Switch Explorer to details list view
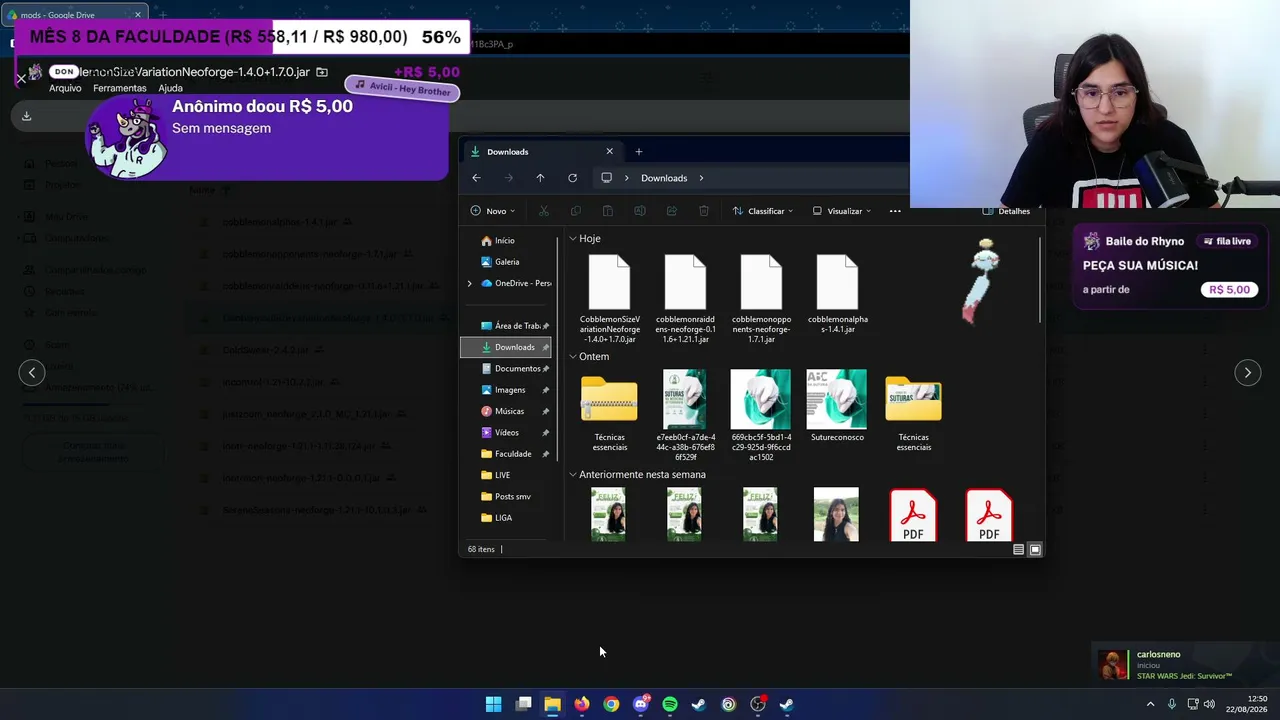This screenshot has width=1280, height=720. click(x=1018, y=549)
